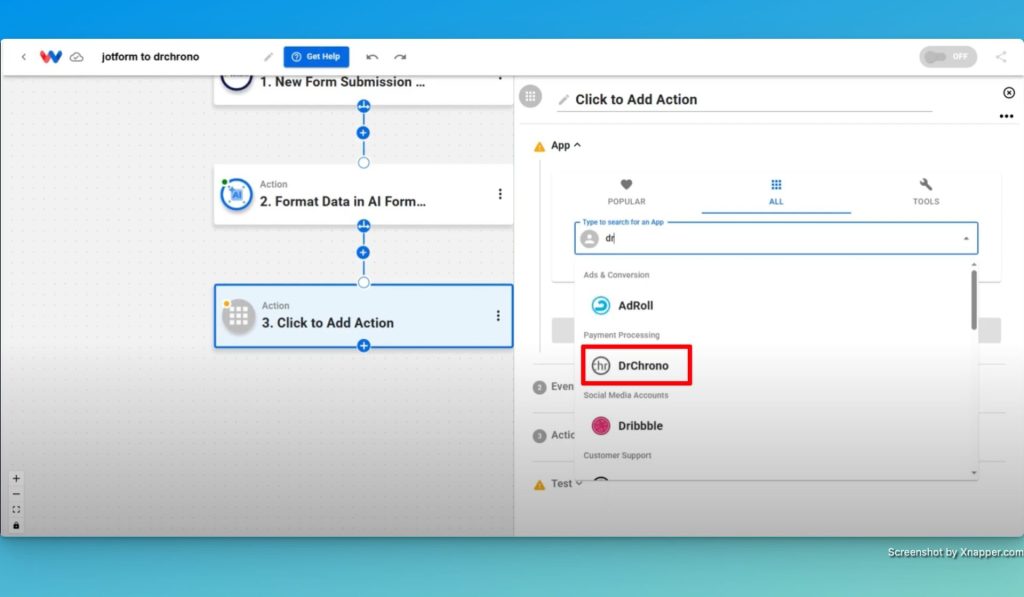Image resolution: width=1024 pixels, height=597 pixels.
Task: Open Get Help support button
Action: (316, 57)
